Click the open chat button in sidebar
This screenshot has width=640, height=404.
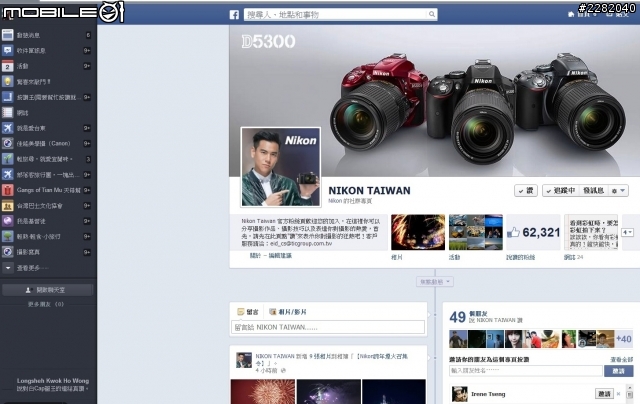[x=47, y=290]
